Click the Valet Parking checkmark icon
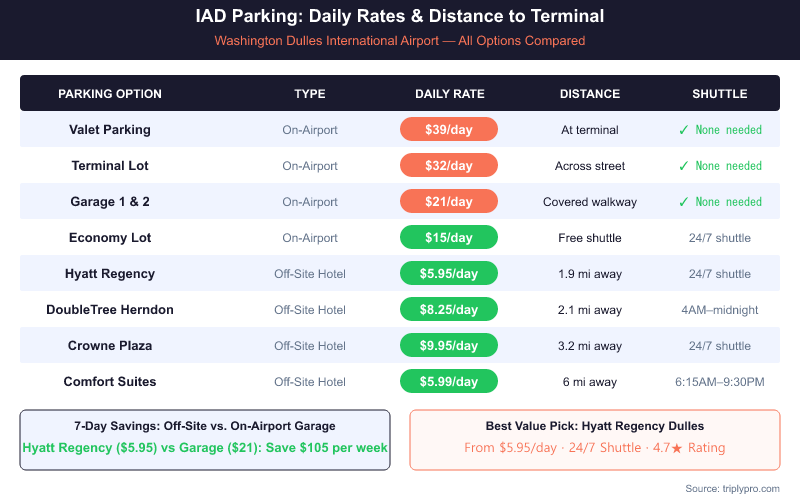Viewport: 800px width, 500px height. tap(683, 130)
